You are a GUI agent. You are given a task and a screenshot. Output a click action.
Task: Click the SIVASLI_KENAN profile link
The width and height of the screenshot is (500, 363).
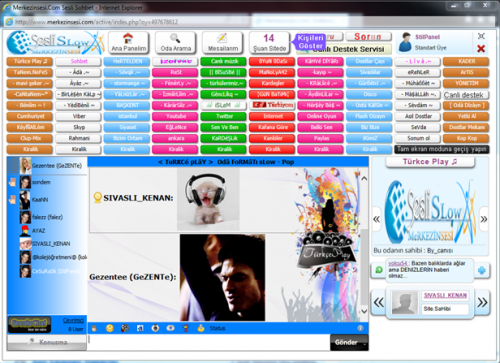click(x=445, y=295)
